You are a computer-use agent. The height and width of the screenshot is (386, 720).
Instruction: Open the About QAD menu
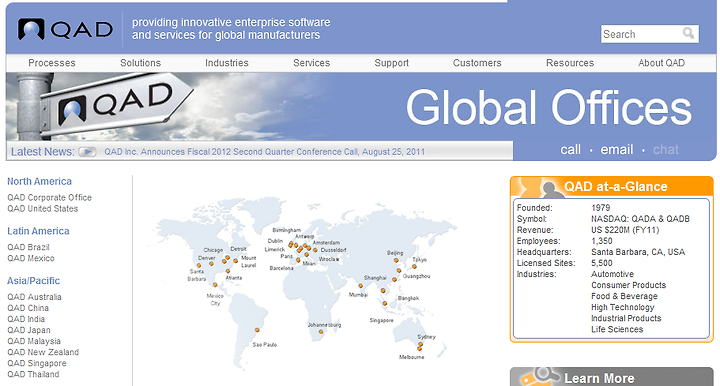click(661, 63)
